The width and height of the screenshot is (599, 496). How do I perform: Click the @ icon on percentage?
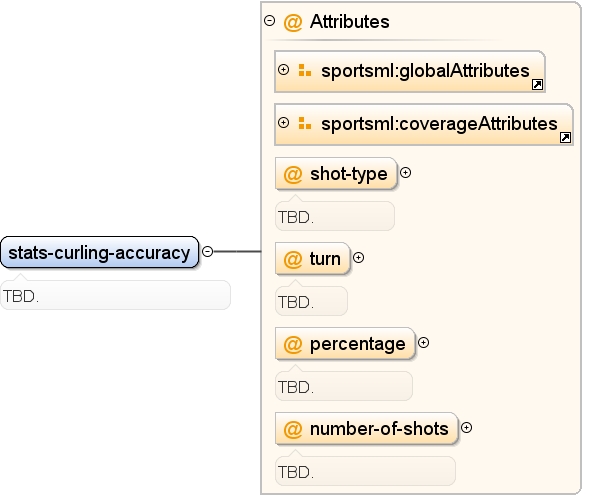[293, 344]
